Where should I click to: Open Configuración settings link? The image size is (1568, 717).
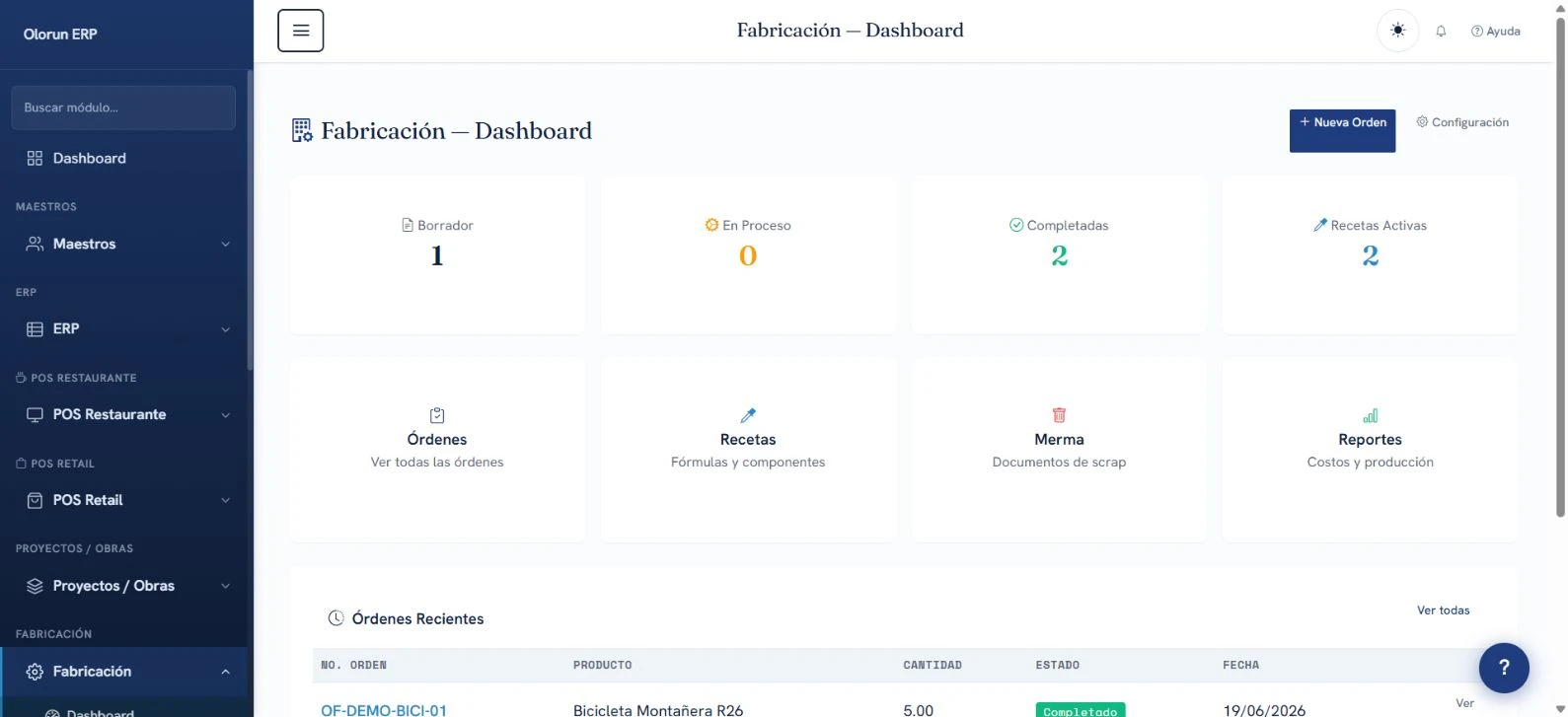pos(1462,122)
